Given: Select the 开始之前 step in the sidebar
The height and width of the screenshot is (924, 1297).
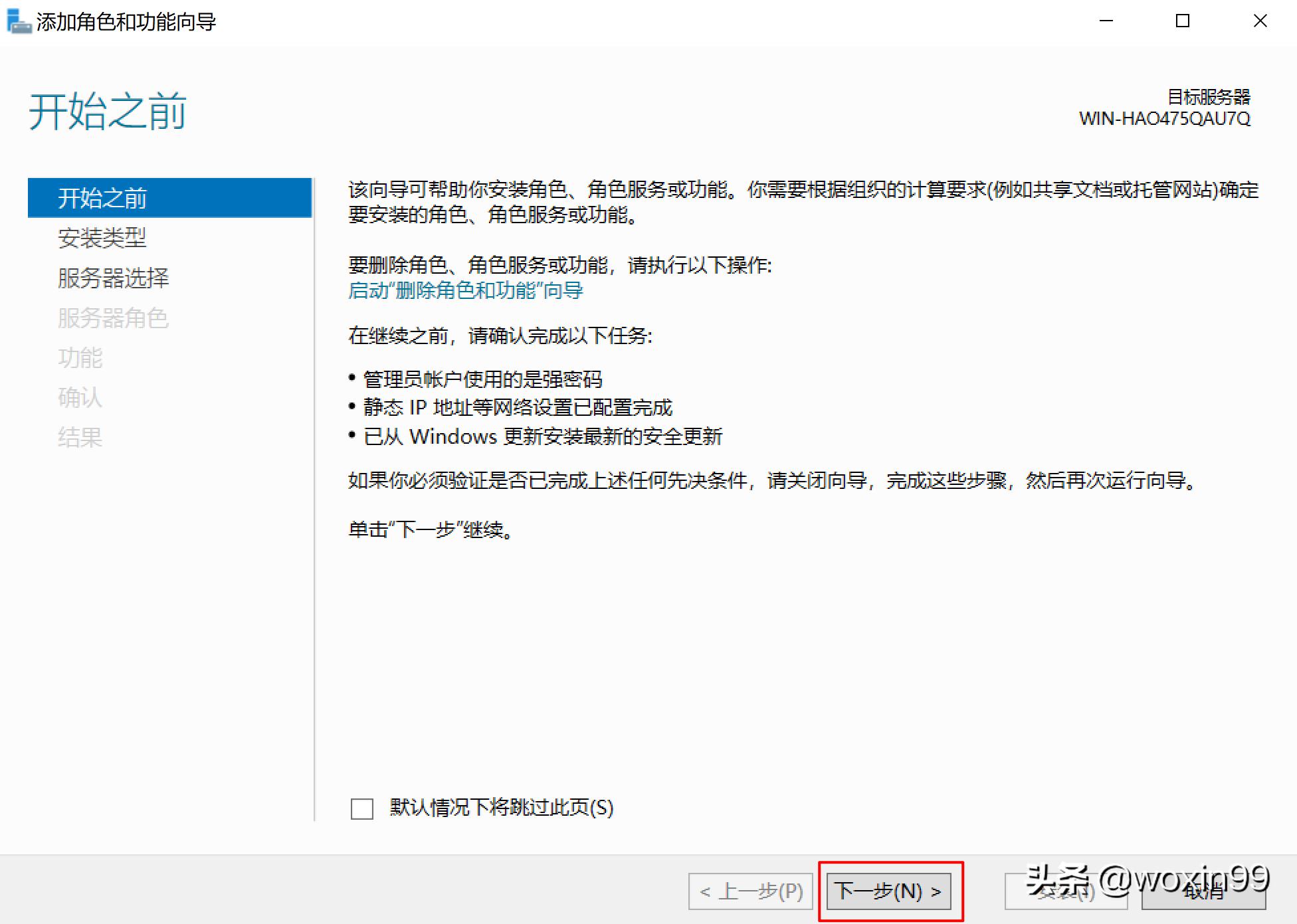Looking at the screenshot, I should [x=103, y=197].
